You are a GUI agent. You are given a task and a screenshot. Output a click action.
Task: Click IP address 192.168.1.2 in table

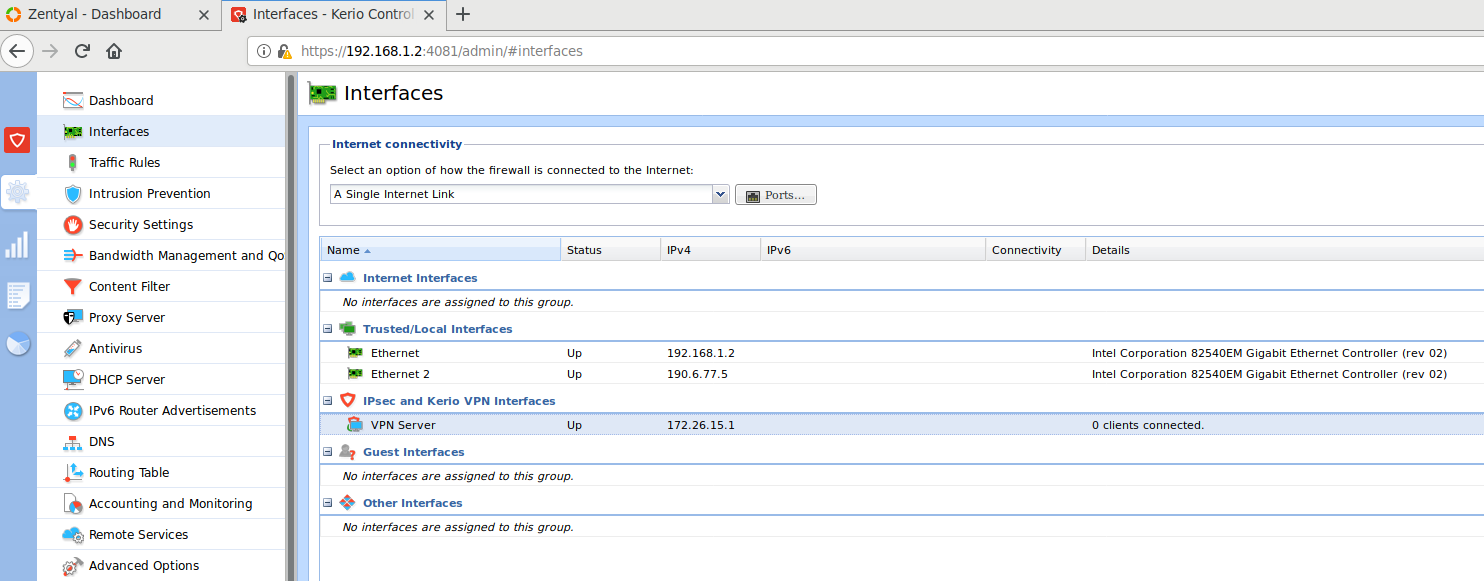(700, 353)
